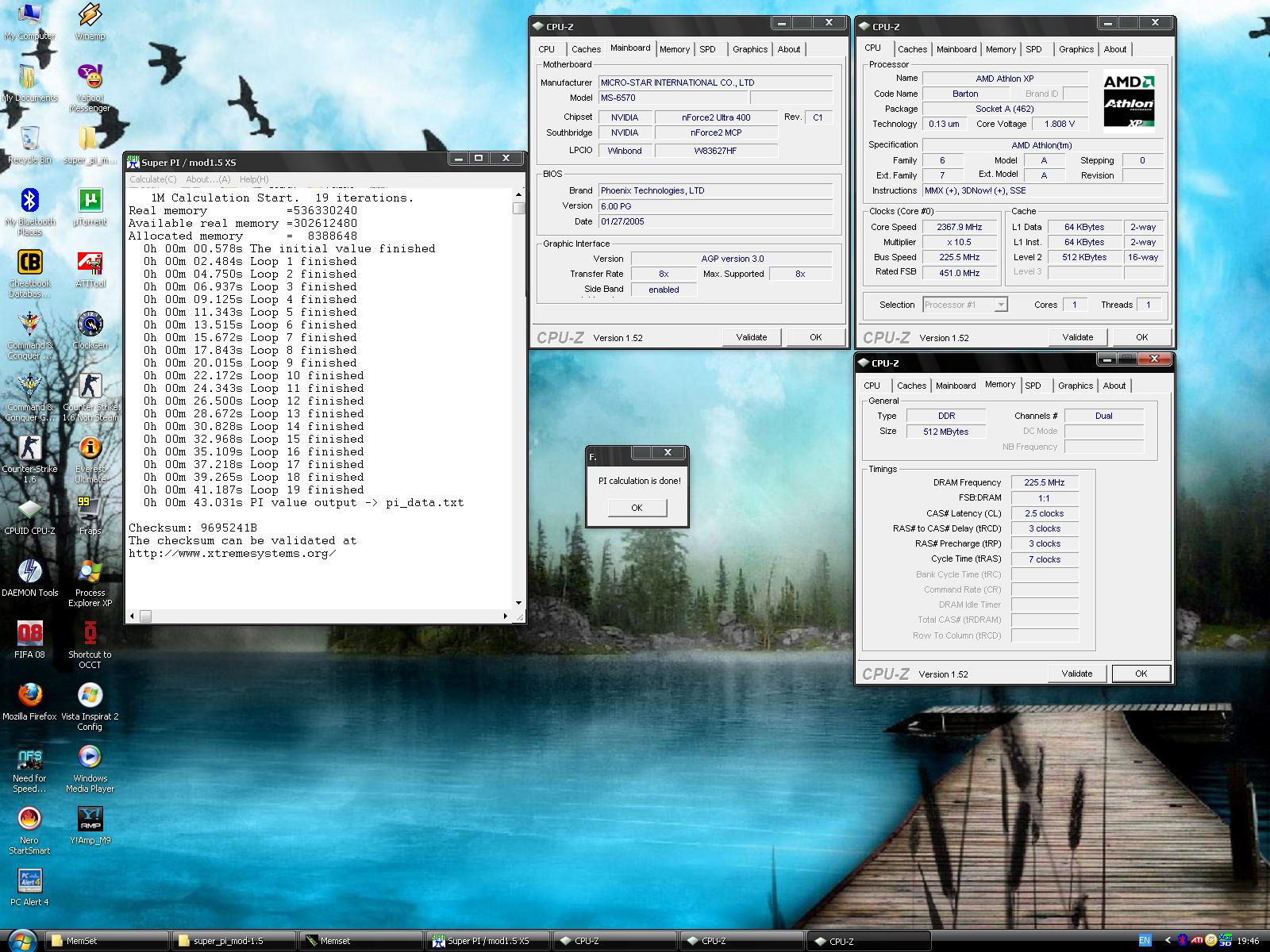Launch Windows Media Player icon
Viewport: 1270px width, 952px height.
90,769
